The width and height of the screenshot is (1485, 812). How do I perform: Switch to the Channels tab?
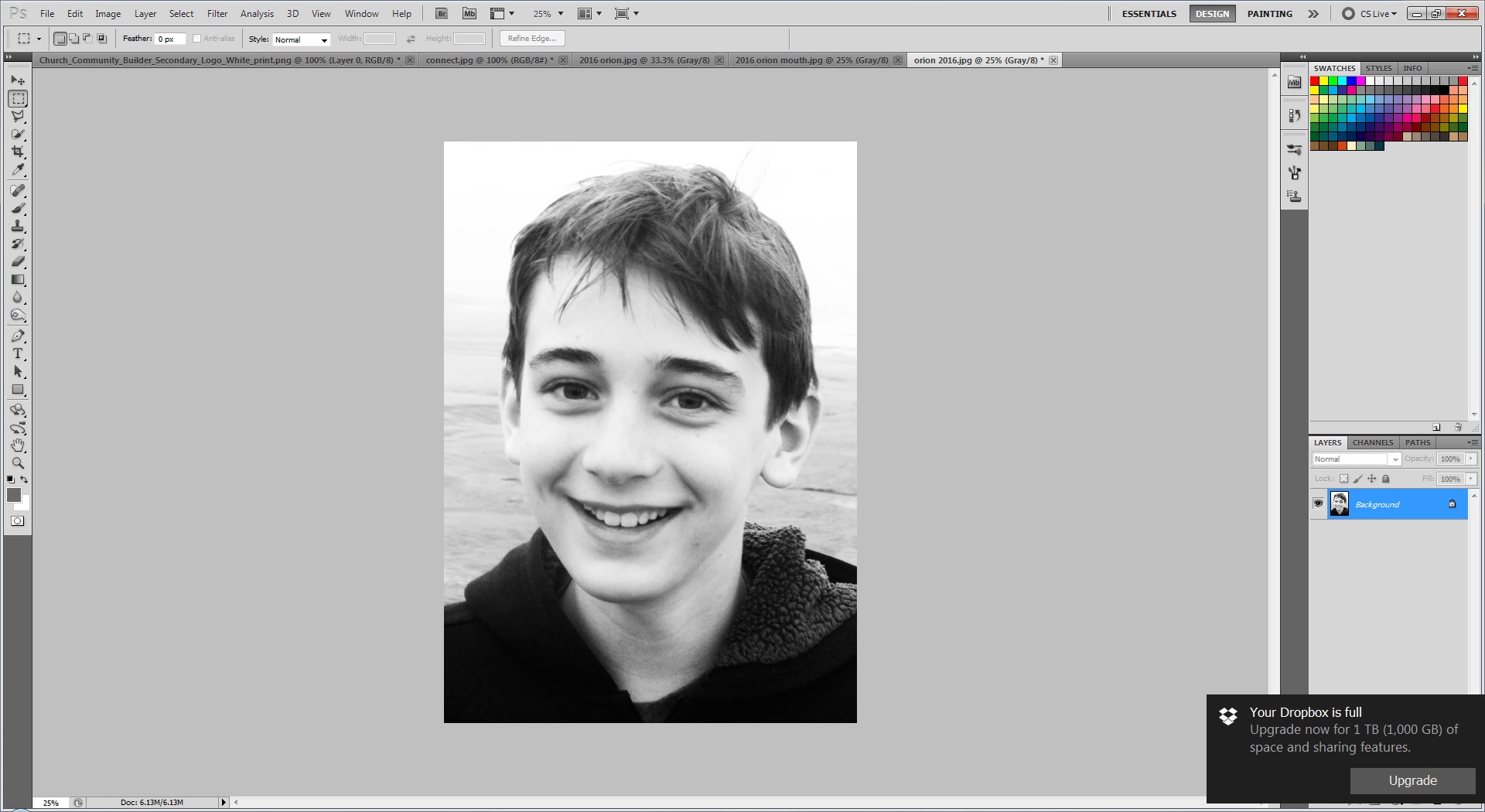(1373, 442)
